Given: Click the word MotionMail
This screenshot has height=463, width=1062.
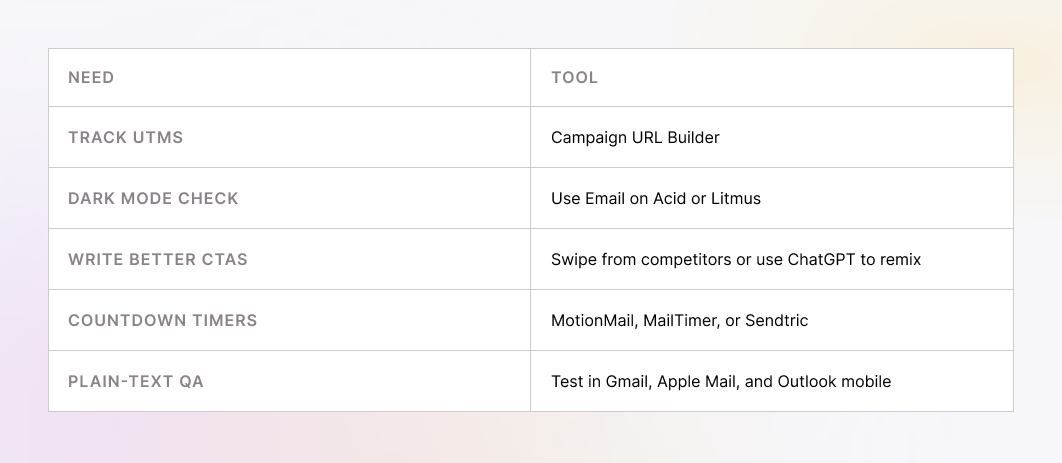Looking at the screenshot, I should (x=592, y=321).
